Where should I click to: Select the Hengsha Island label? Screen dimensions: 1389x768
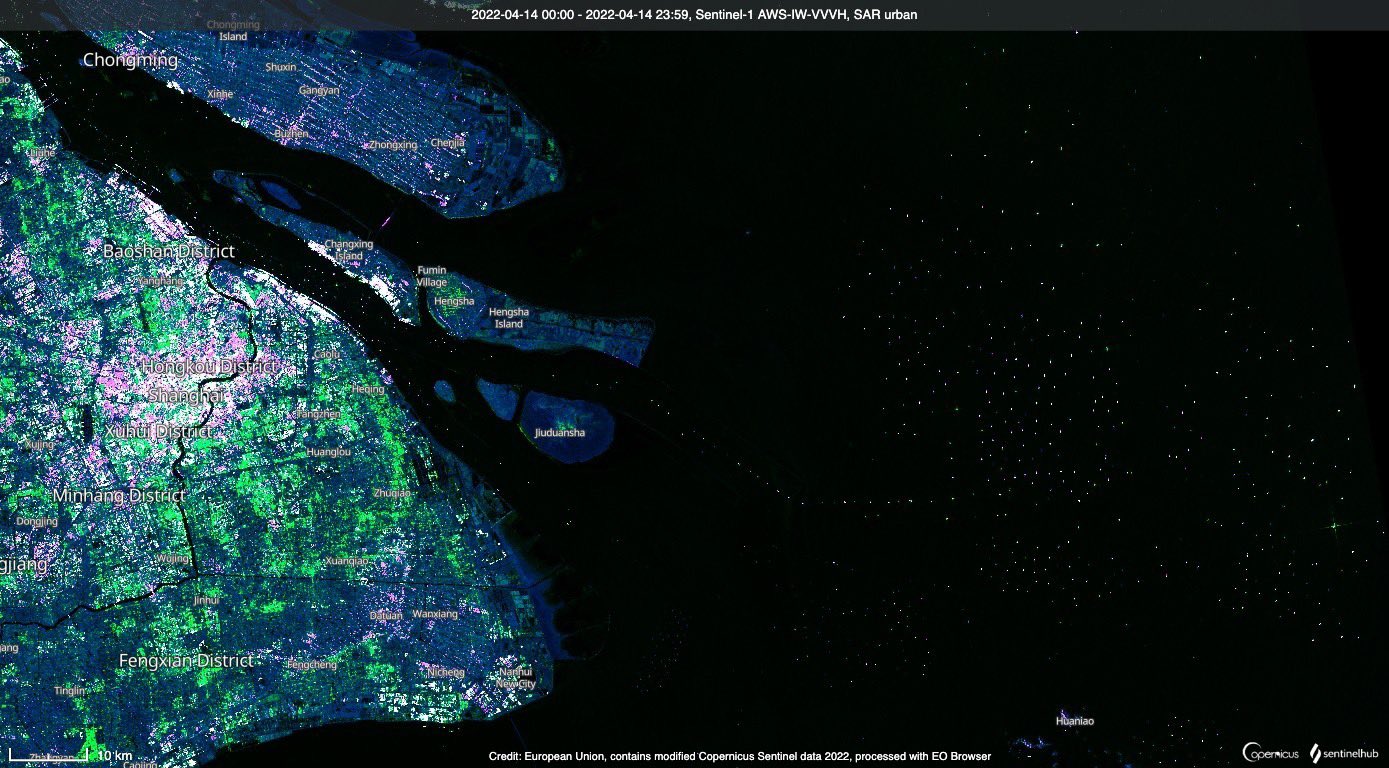508,318
